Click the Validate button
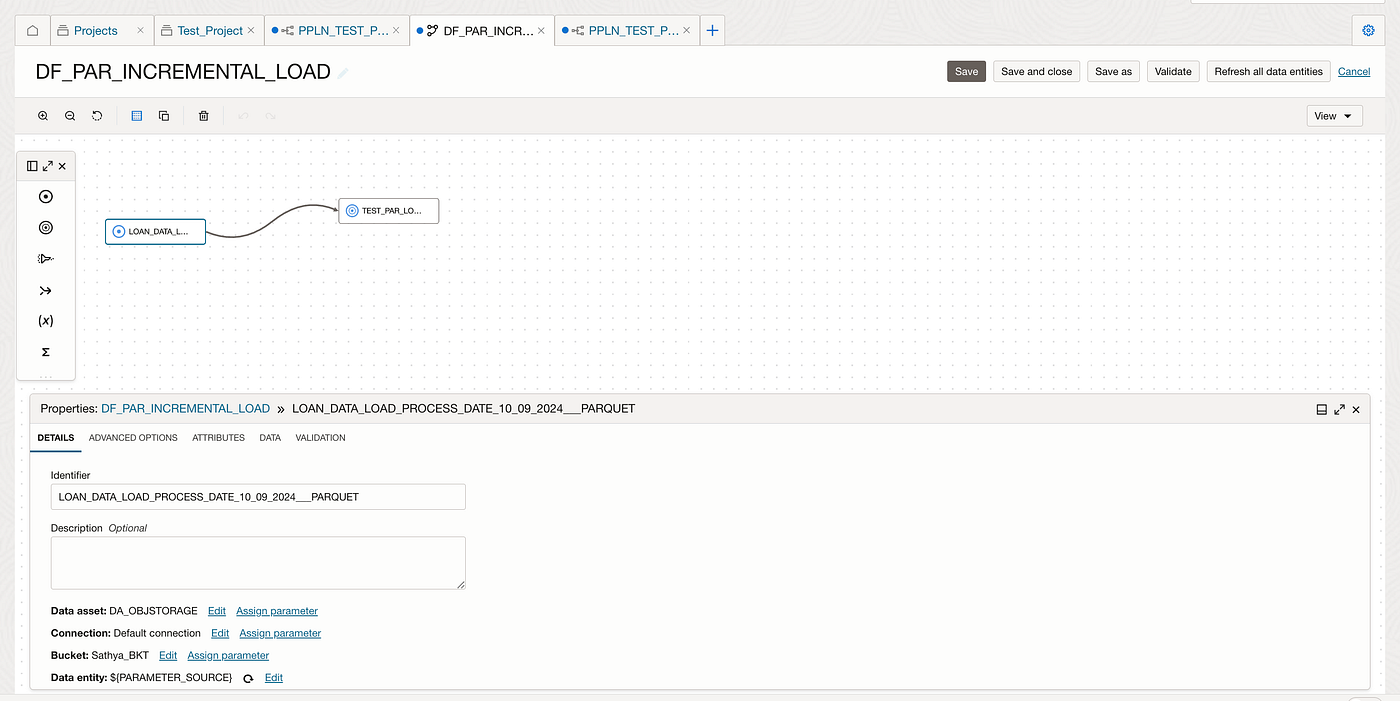 (1172, 71)
